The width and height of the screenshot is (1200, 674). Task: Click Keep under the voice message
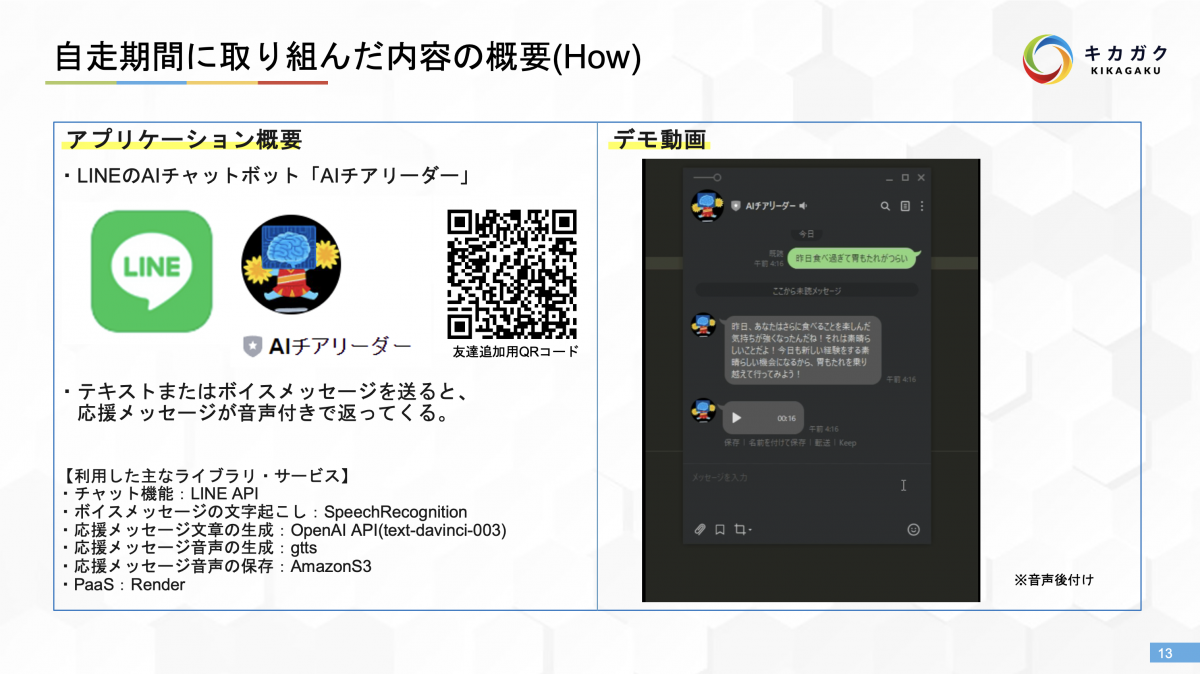(x=848, y=442)
